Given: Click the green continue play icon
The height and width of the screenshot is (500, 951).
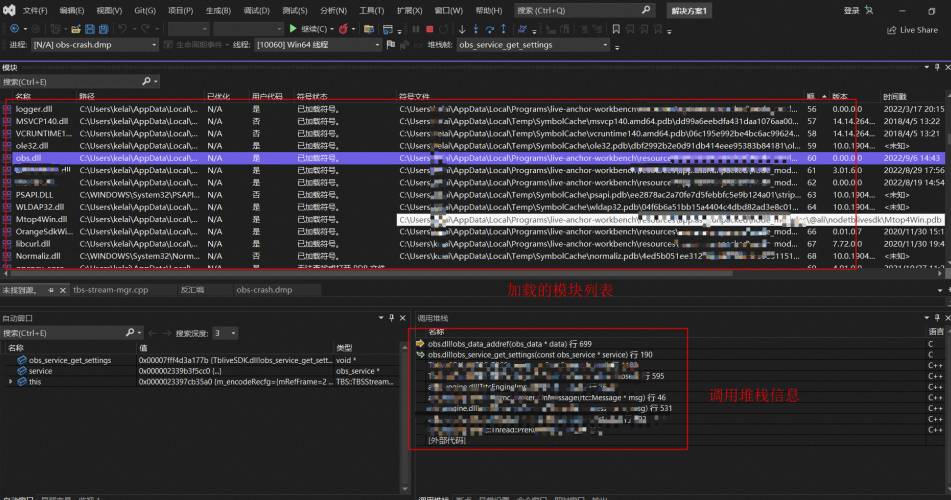Looking at the screenshot, I should tap(293, 29).
